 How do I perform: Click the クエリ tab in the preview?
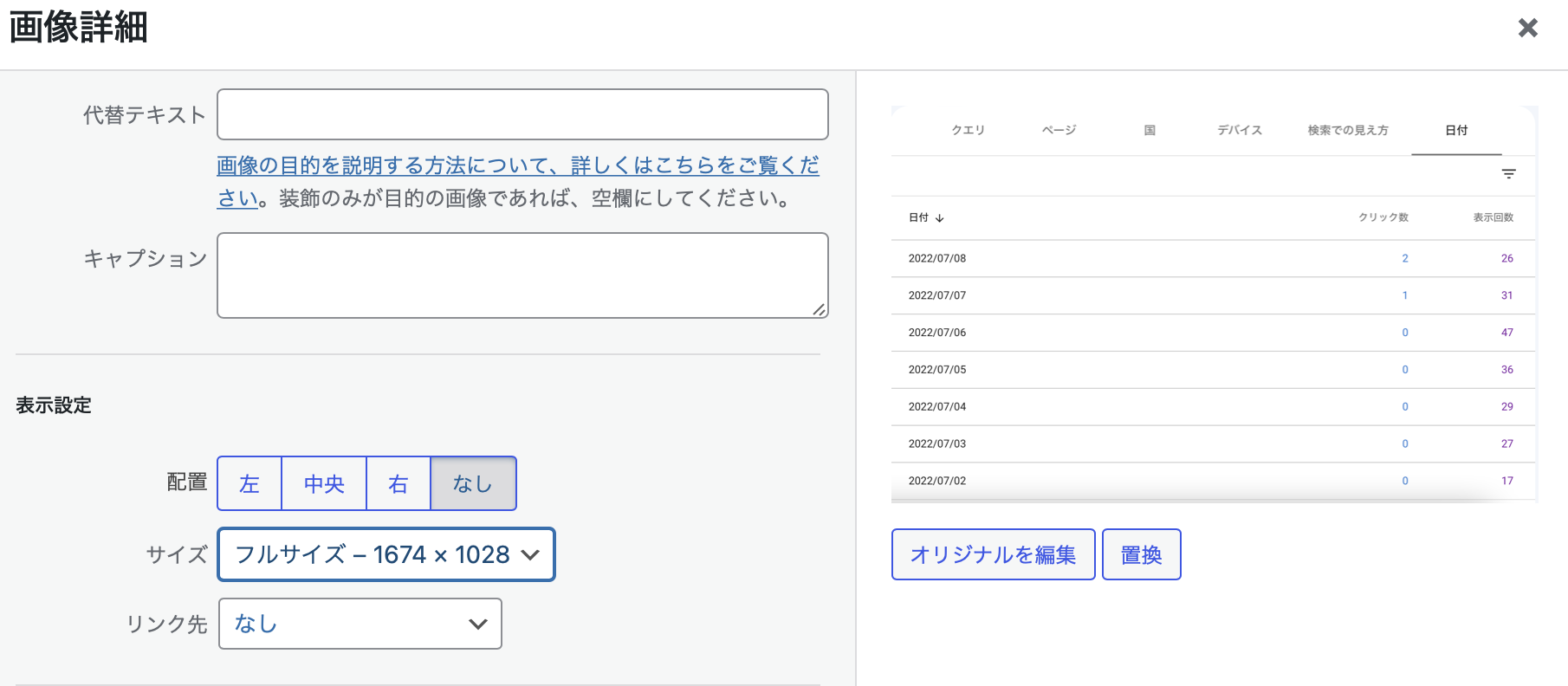click(x=969, y=130)
